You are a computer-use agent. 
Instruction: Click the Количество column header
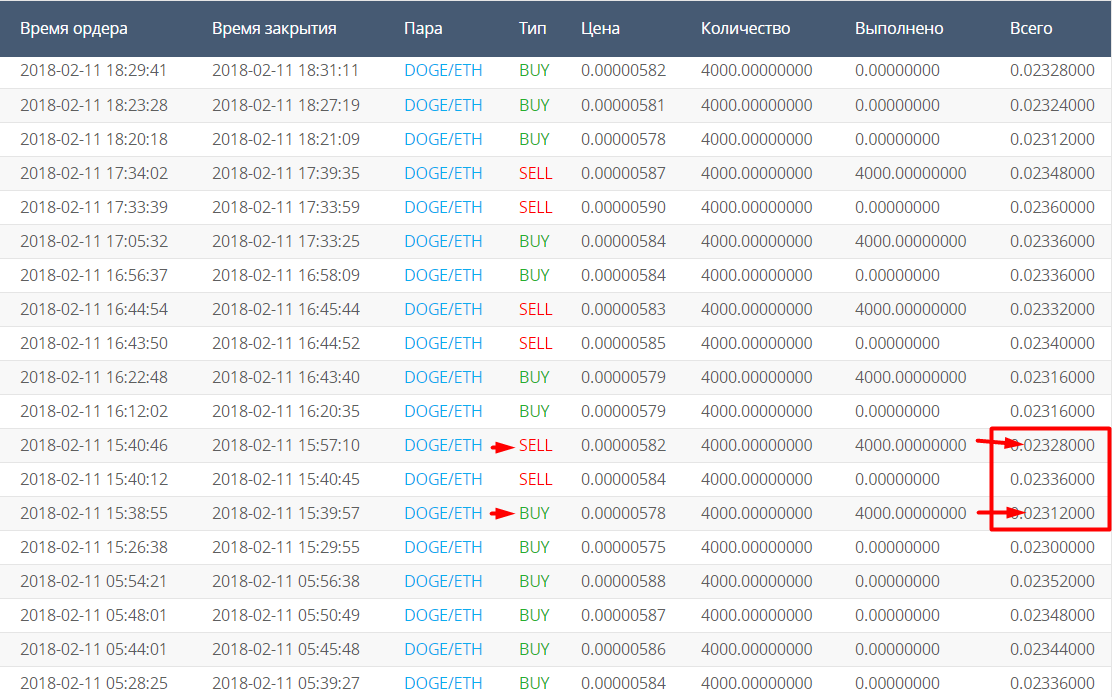(x=745, y=29)
